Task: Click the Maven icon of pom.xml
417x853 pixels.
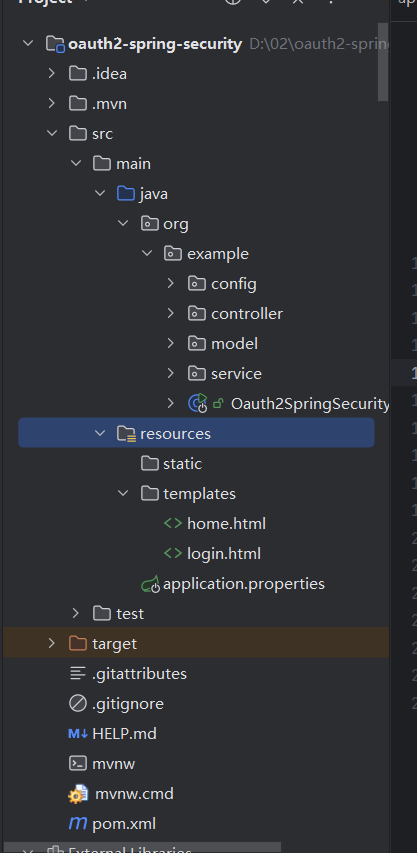Action: 78,824
